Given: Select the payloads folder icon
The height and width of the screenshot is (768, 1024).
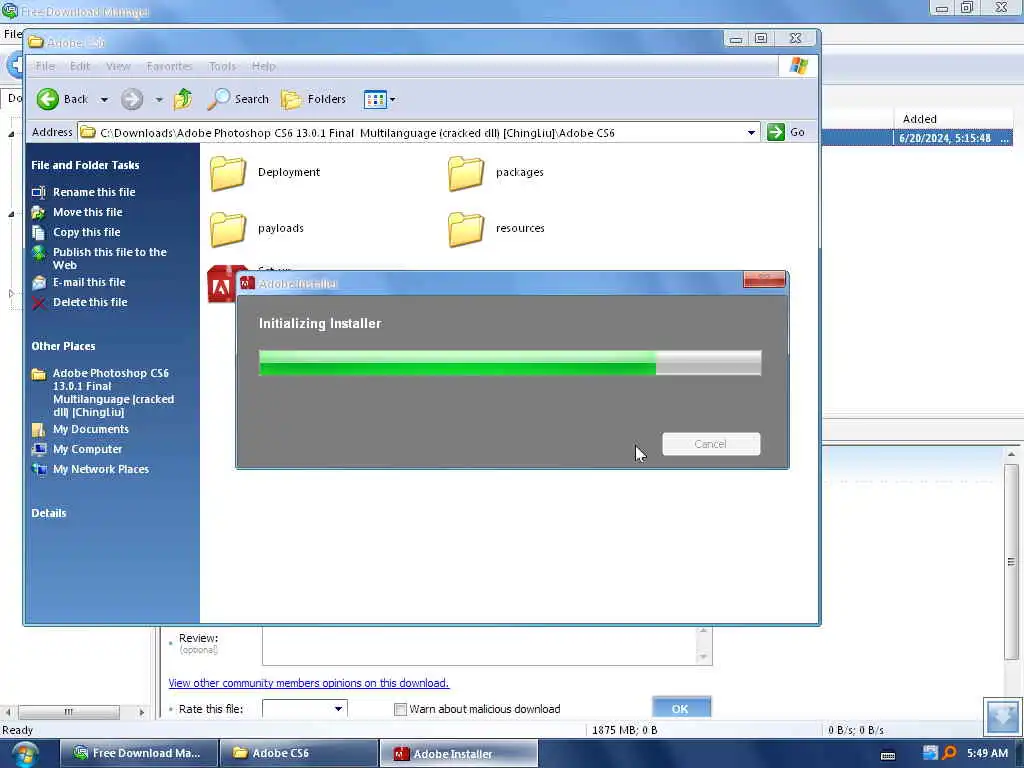Looking at the screenshot, I should click(227, 229).
